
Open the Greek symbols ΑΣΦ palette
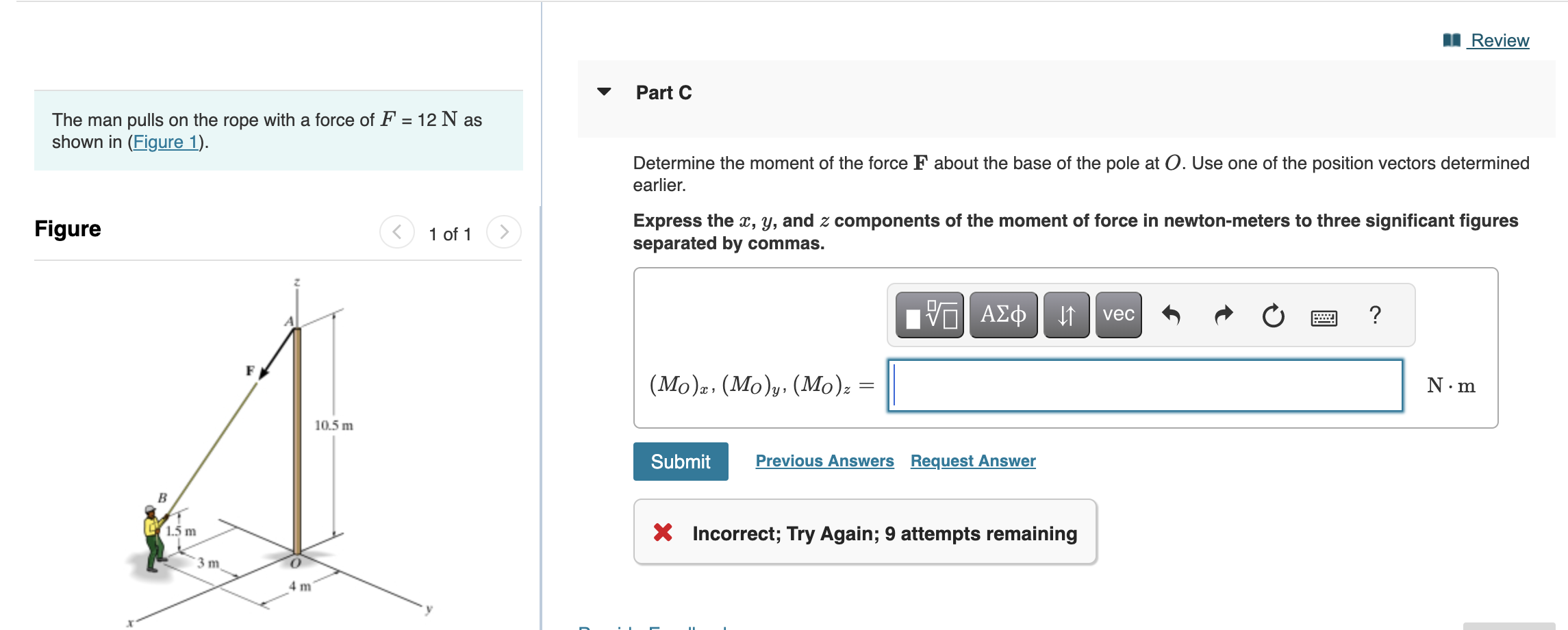tap(1002, 315)
